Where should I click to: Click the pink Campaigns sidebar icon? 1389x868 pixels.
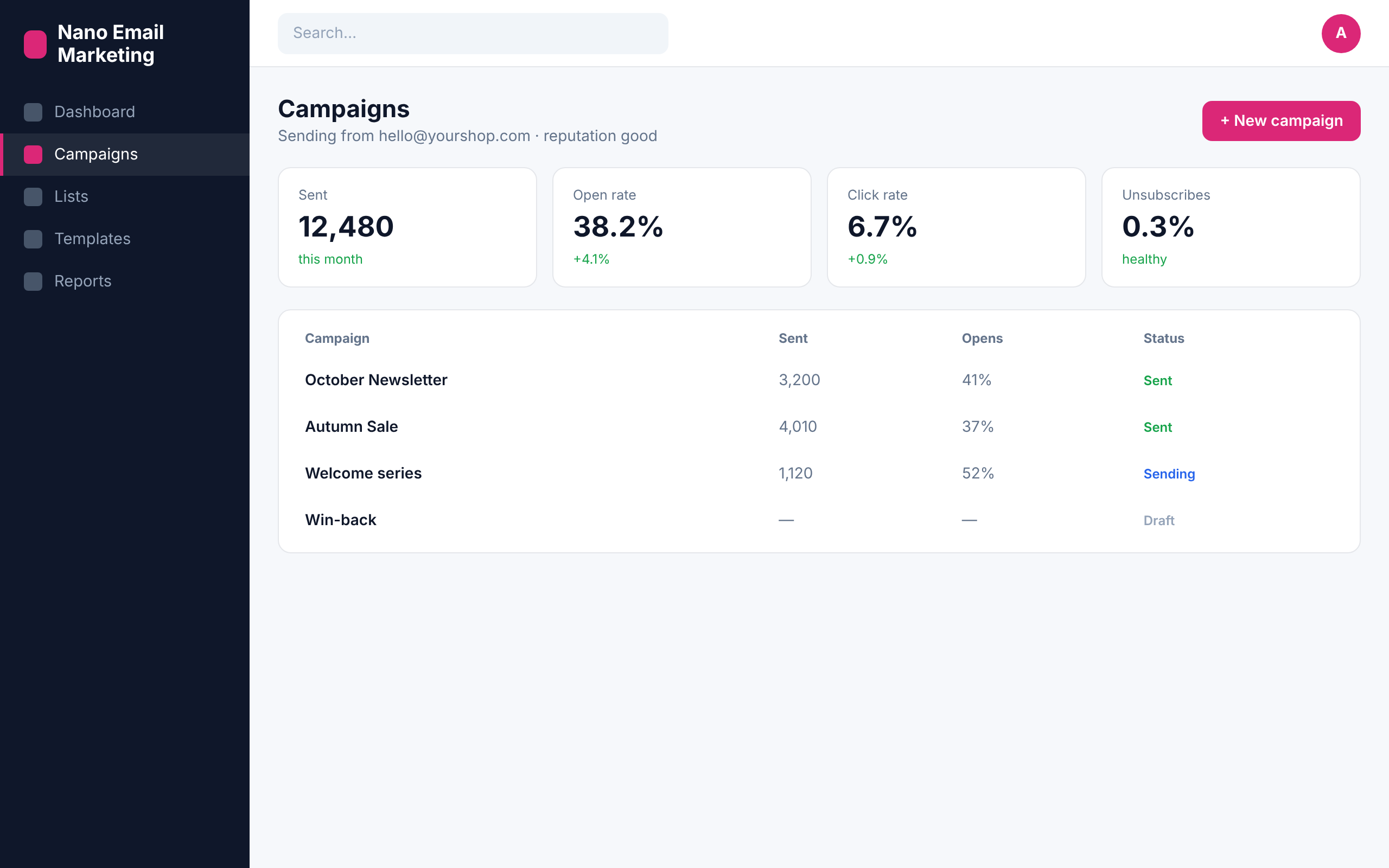coord(33,155)
